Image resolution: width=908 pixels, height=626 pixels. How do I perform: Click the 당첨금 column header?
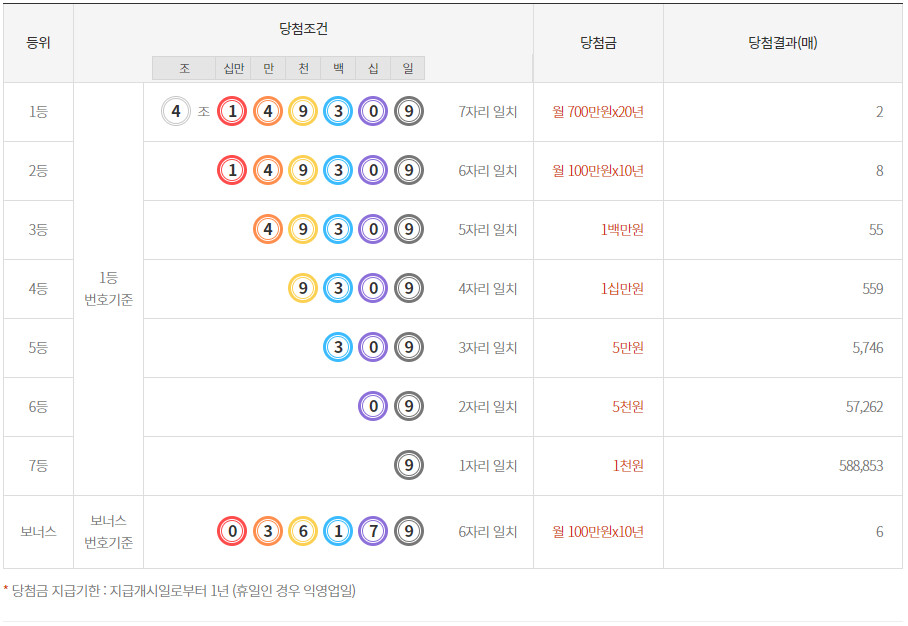pyautogui.click(x=598, y=43)
